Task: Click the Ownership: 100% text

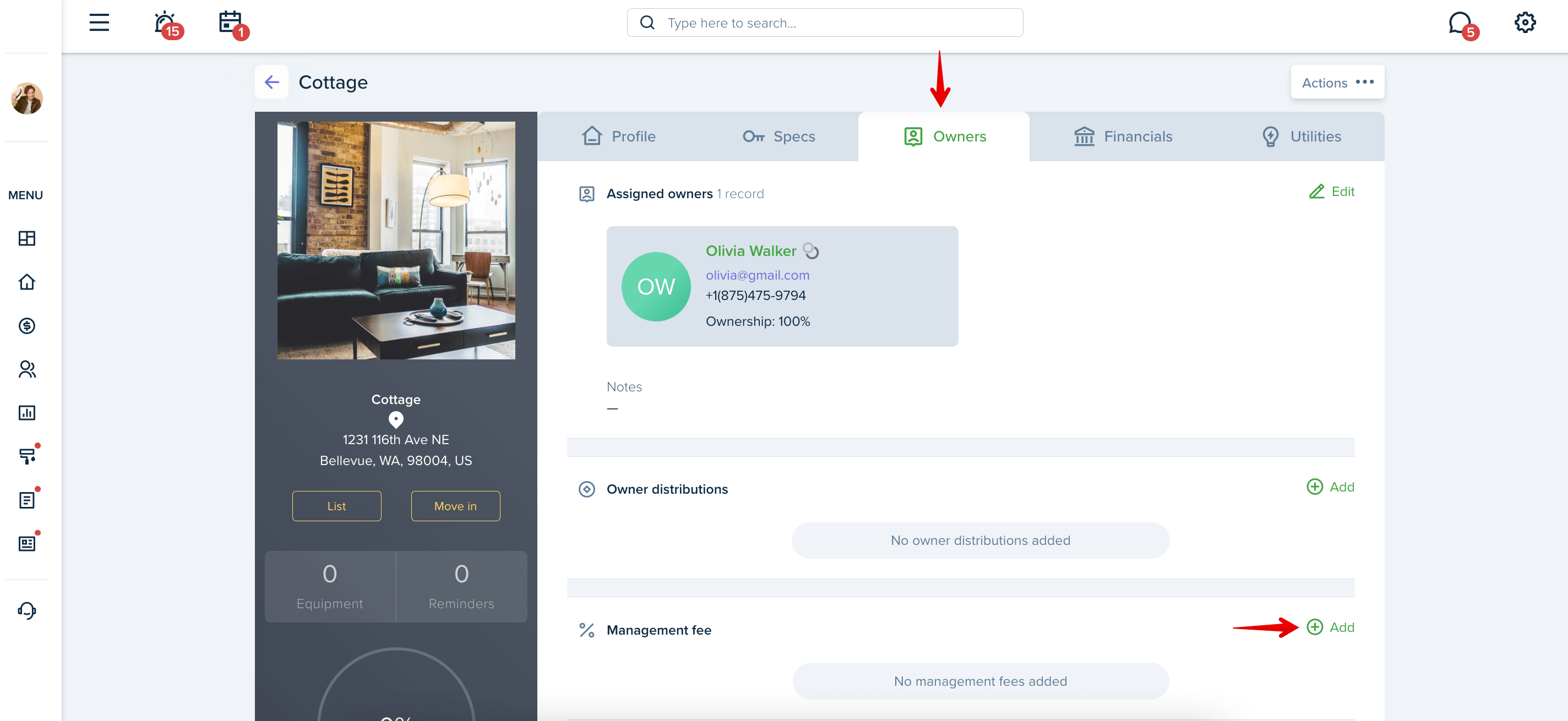Action: click(x=758, y=321)
